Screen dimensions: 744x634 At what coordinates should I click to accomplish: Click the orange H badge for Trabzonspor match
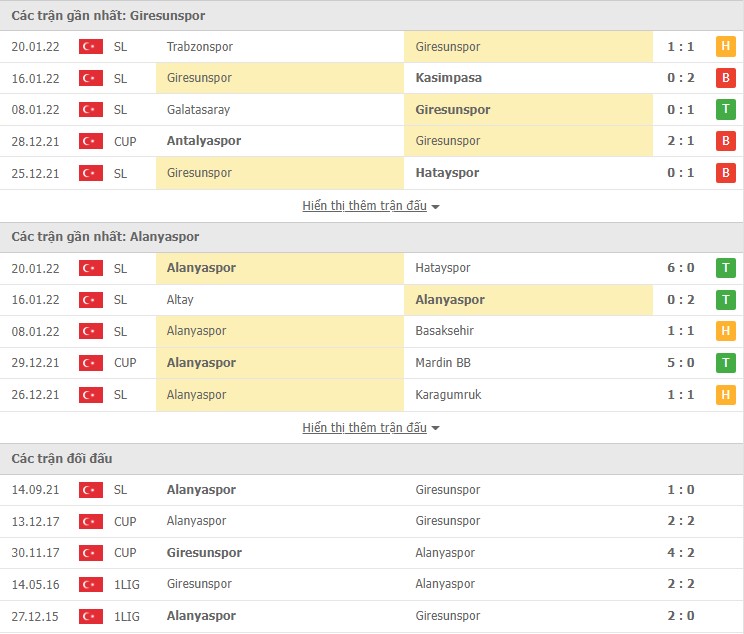(725, 46)
